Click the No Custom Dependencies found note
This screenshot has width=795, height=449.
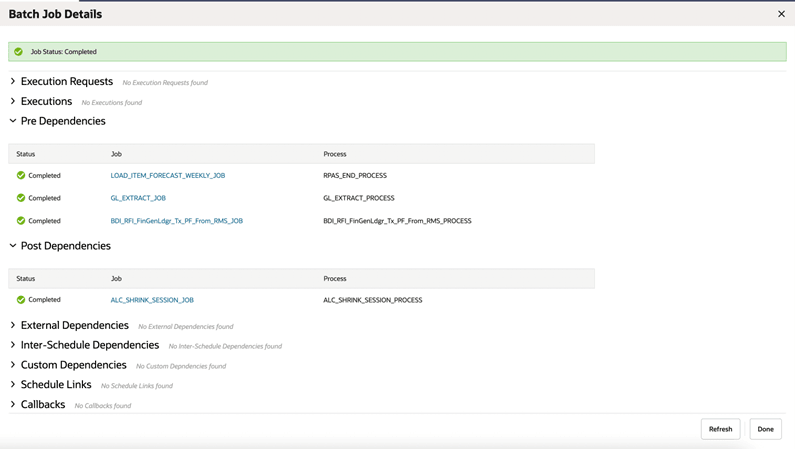pyautogui.click(x=181, y=366)
